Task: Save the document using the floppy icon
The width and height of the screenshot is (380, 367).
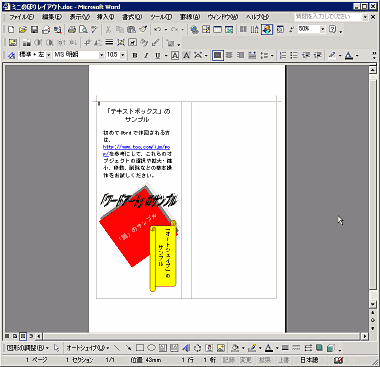Action: (34, 30)
